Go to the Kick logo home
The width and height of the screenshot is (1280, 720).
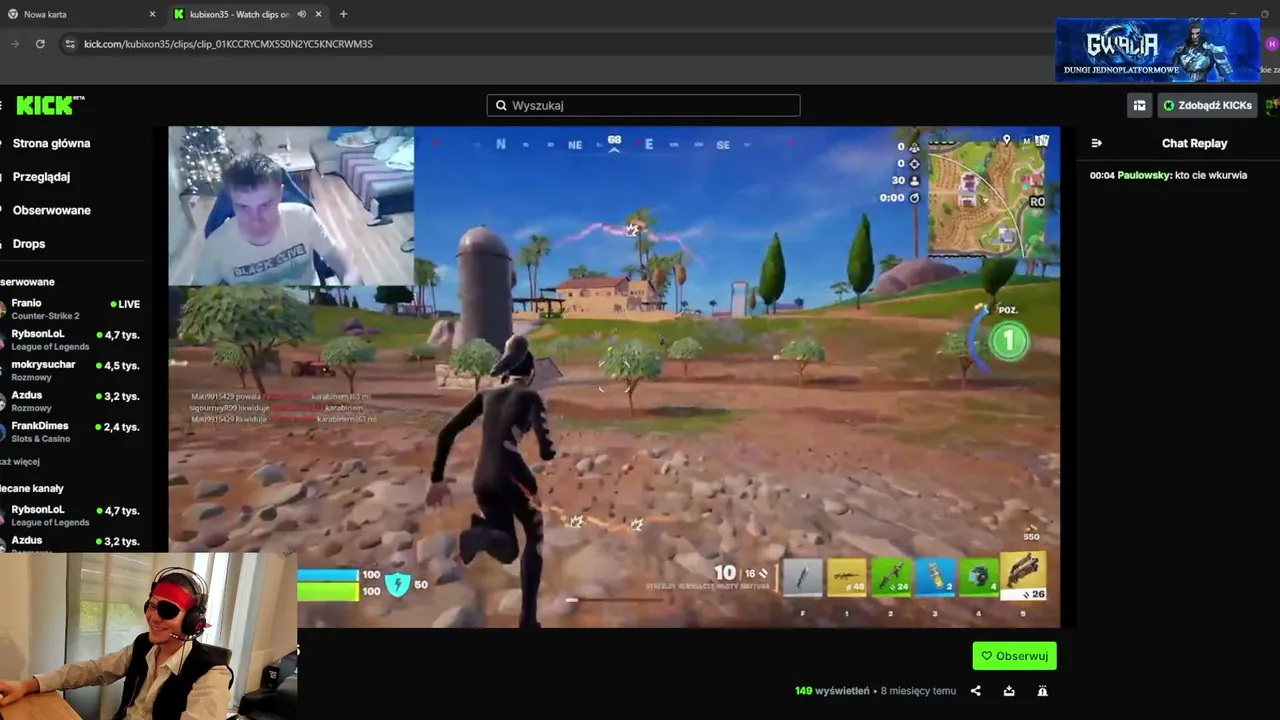point(51,105)
